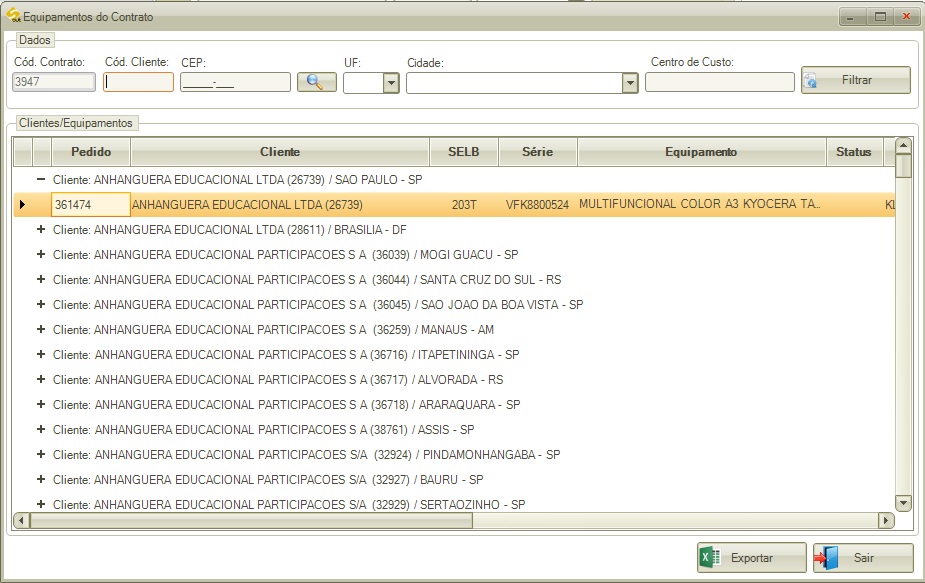This screenshot has height=583, width=925.
Task: Click the vertical scrollbar down arrow
Action: pos(903,503)
